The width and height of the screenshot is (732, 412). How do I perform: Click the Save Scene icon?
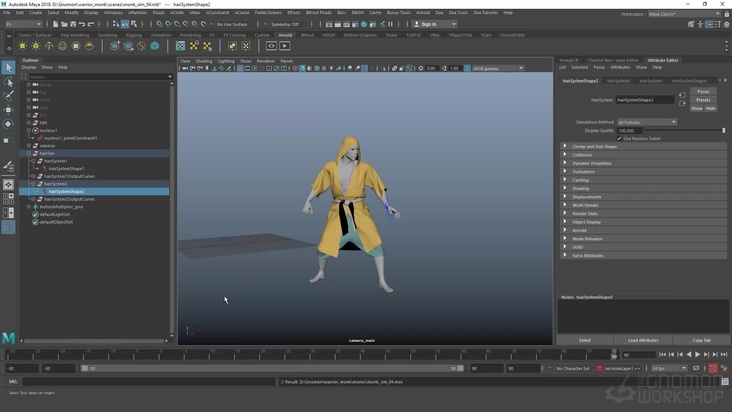coord(73,24)
